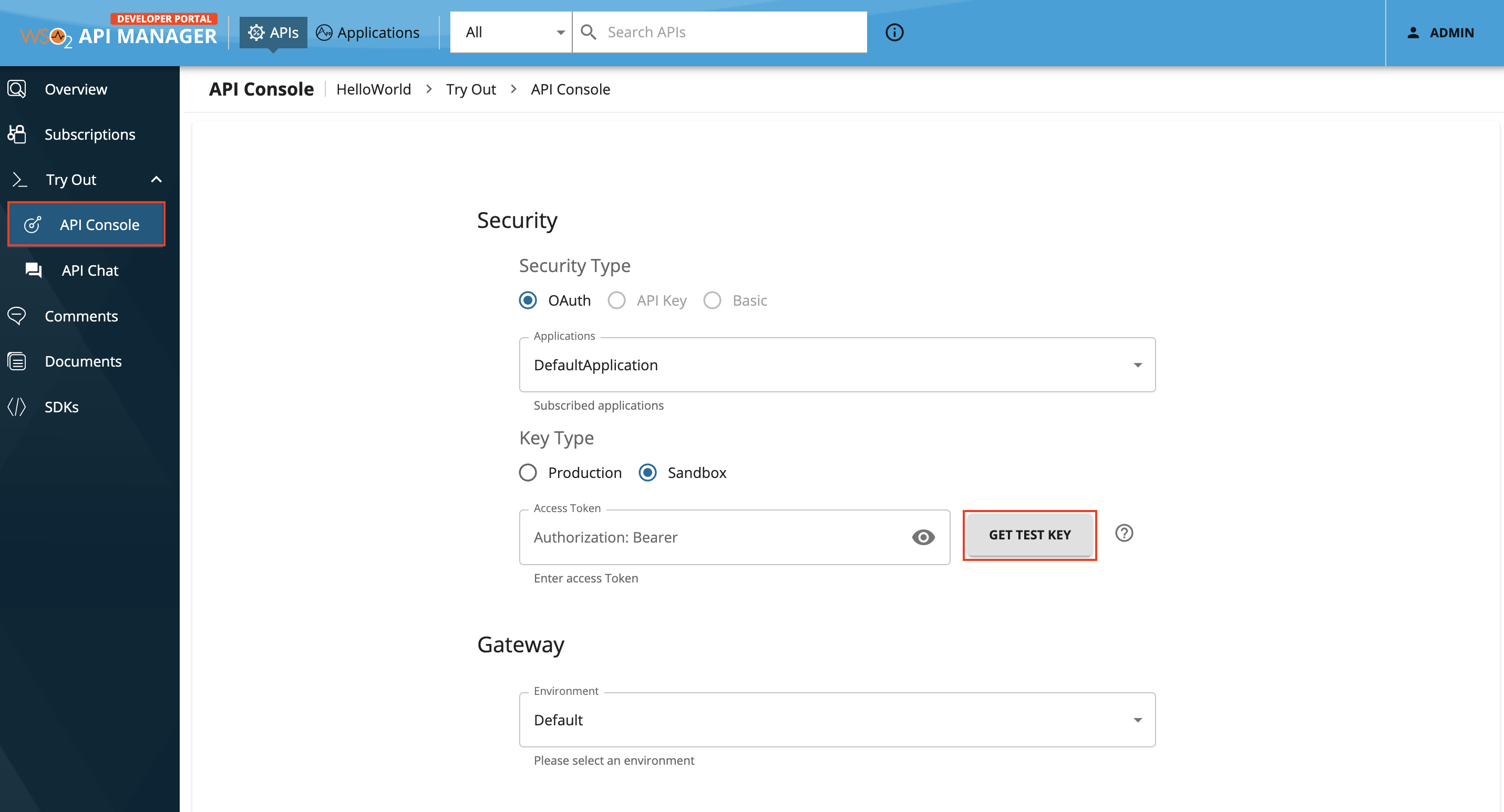1504x812 pixels.
Task: Click the help question mark near Get Test Key
Action: (1124, 533)
